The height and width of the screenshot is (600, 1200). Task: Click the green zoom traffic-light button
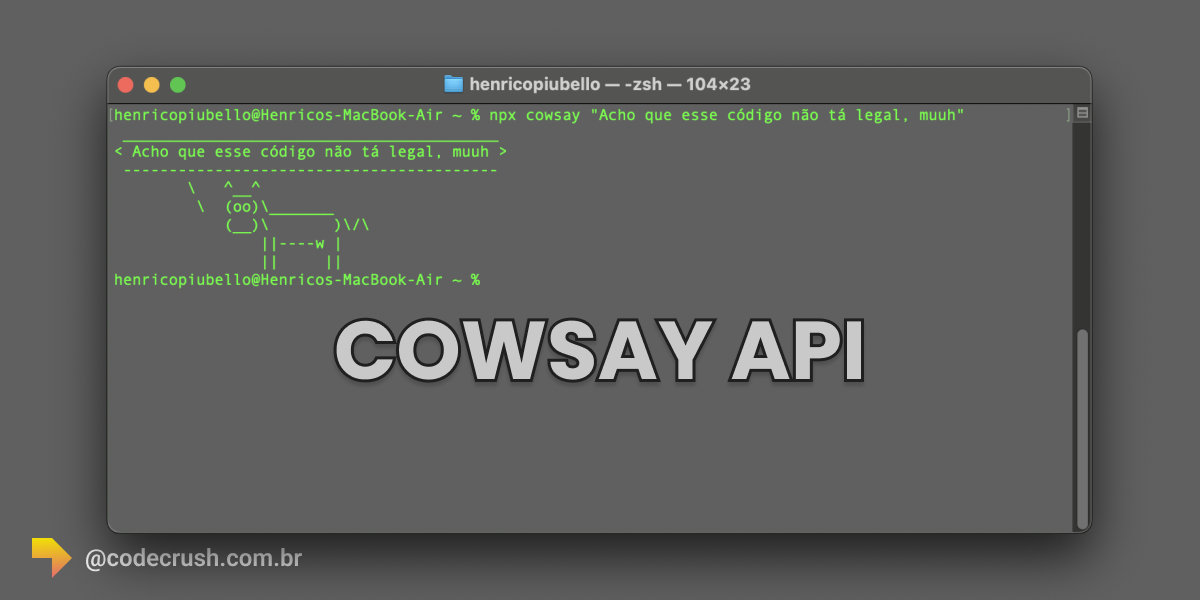[178, 84]
